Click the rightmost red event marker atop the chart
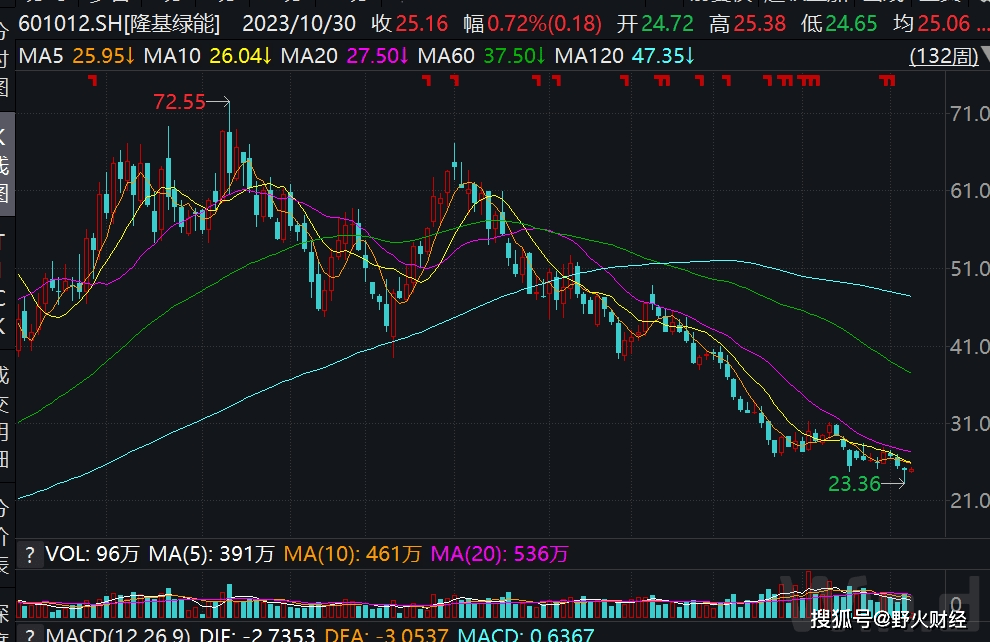This screenshot has width=990, height=642. tap(886, 81)
